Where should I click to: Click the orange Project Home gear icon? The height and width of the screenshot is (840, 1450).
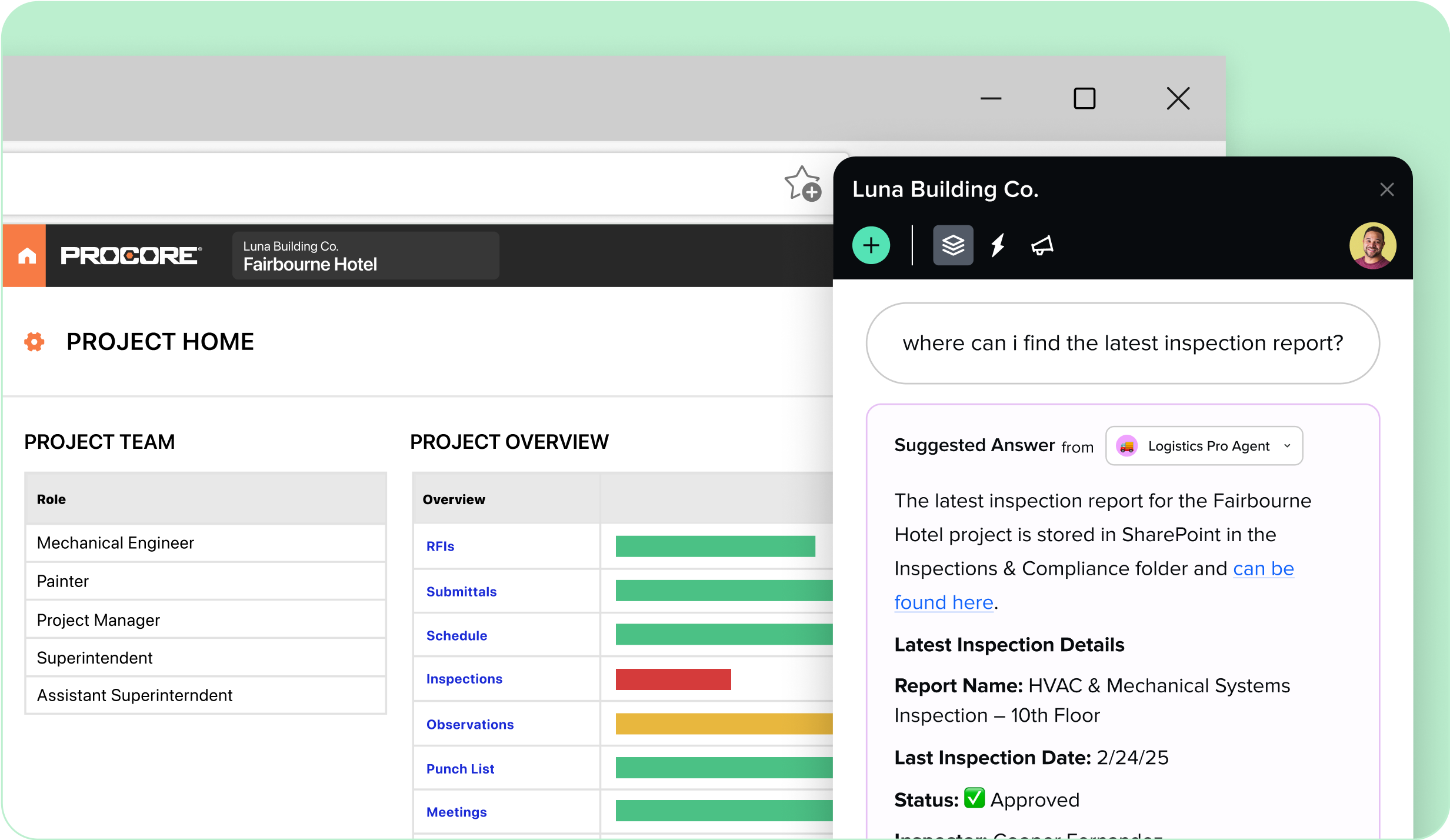click(x=34, y=342)
